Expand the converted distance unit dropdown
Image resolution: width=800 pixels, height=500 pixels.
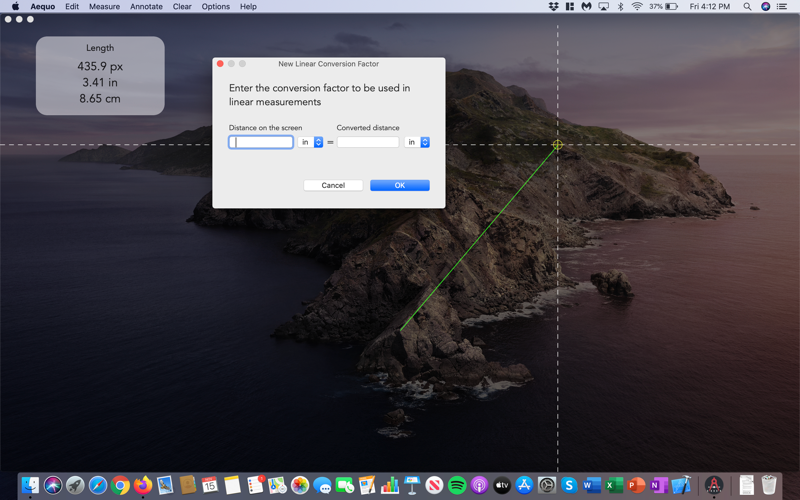tap(417, 142)
